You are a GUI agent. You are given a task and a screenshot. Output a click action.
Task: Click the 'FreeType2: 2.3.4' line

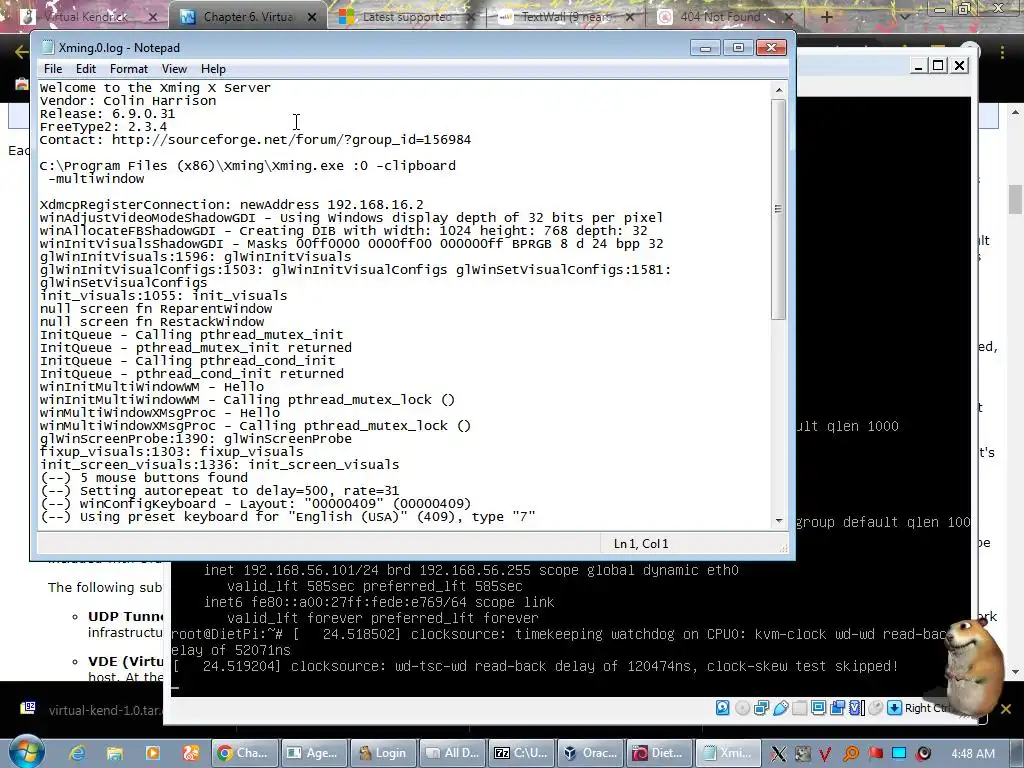coord(103,127)
